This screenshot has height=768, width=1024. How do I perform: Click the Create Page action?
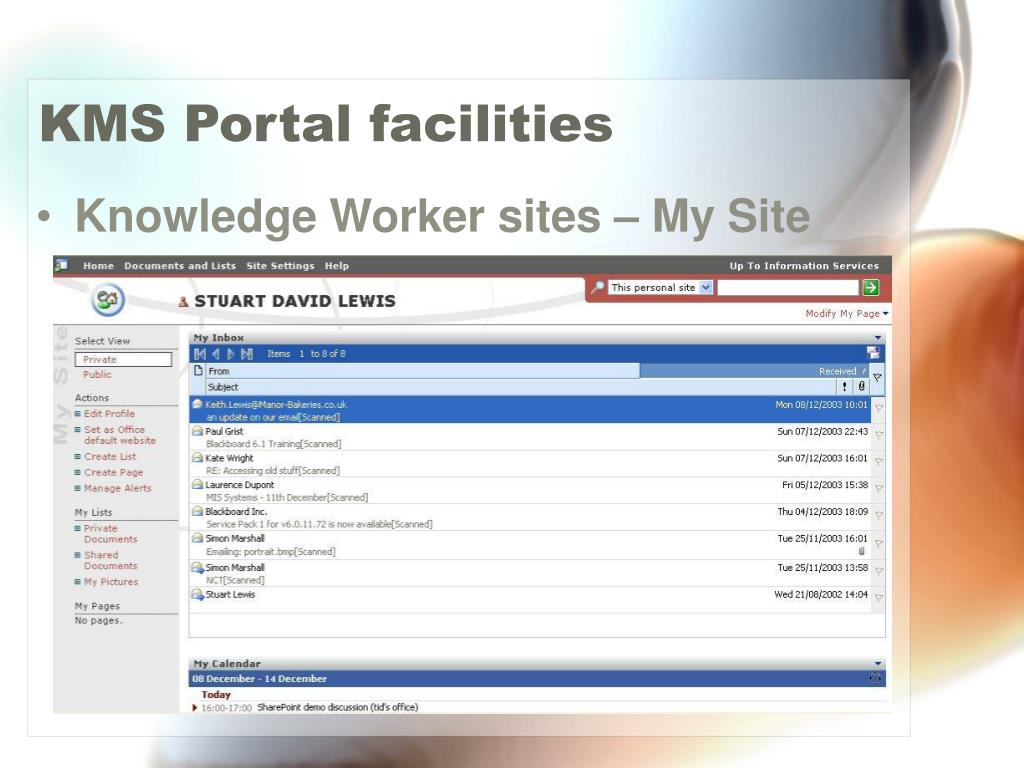click(113, 472)
